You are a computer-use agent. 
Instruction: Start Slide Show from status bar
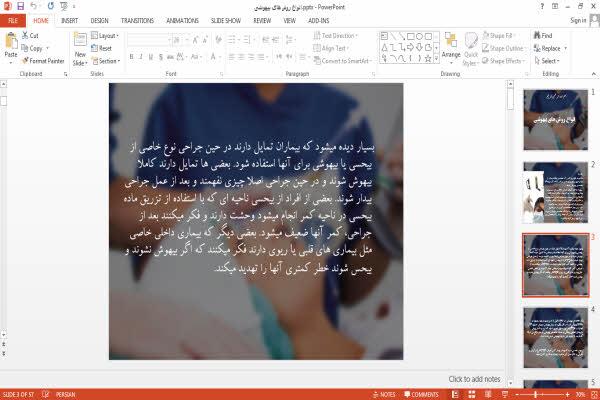[x=505, y=394]
